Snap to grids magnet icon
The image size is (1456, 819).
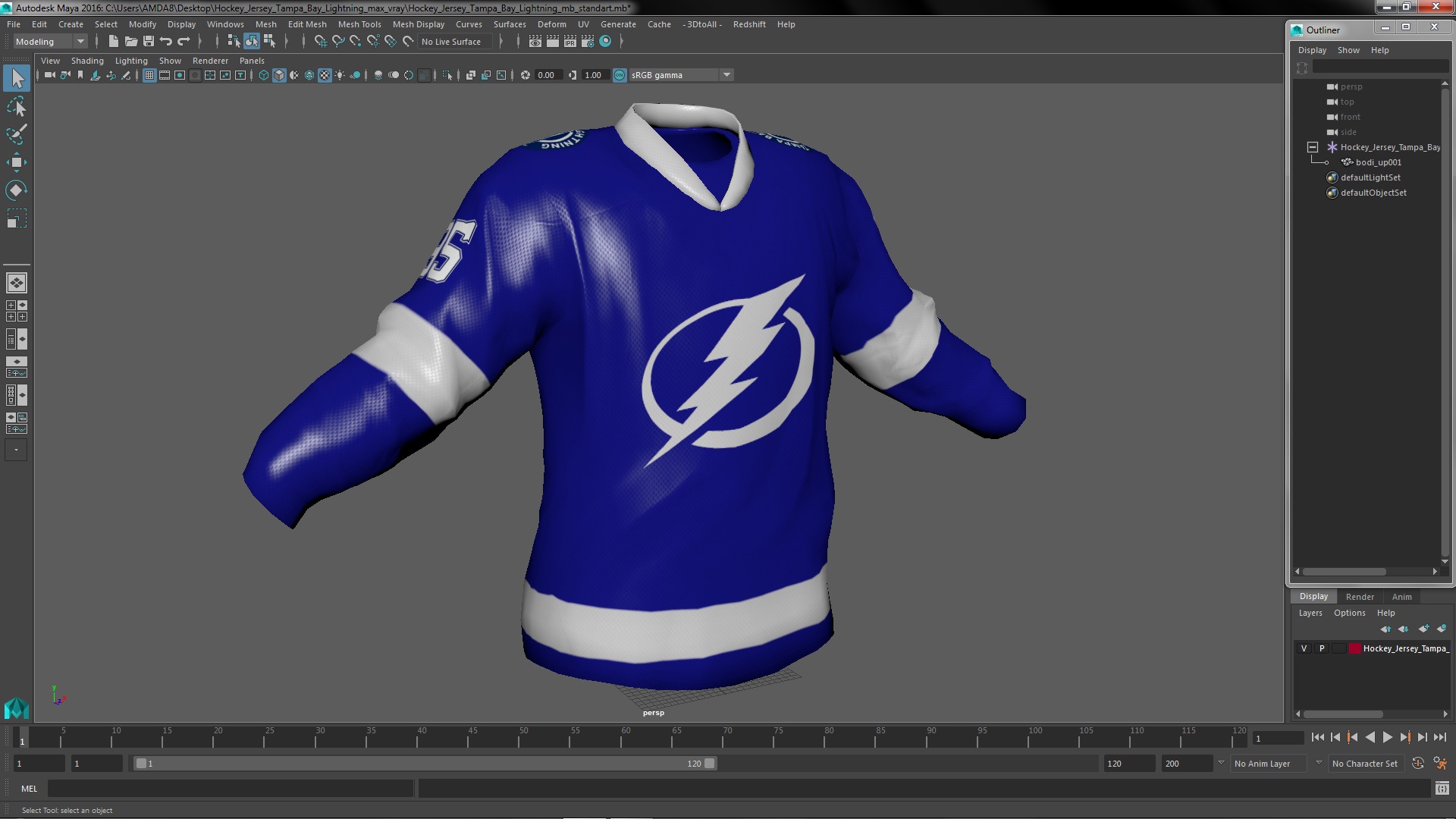321,42
